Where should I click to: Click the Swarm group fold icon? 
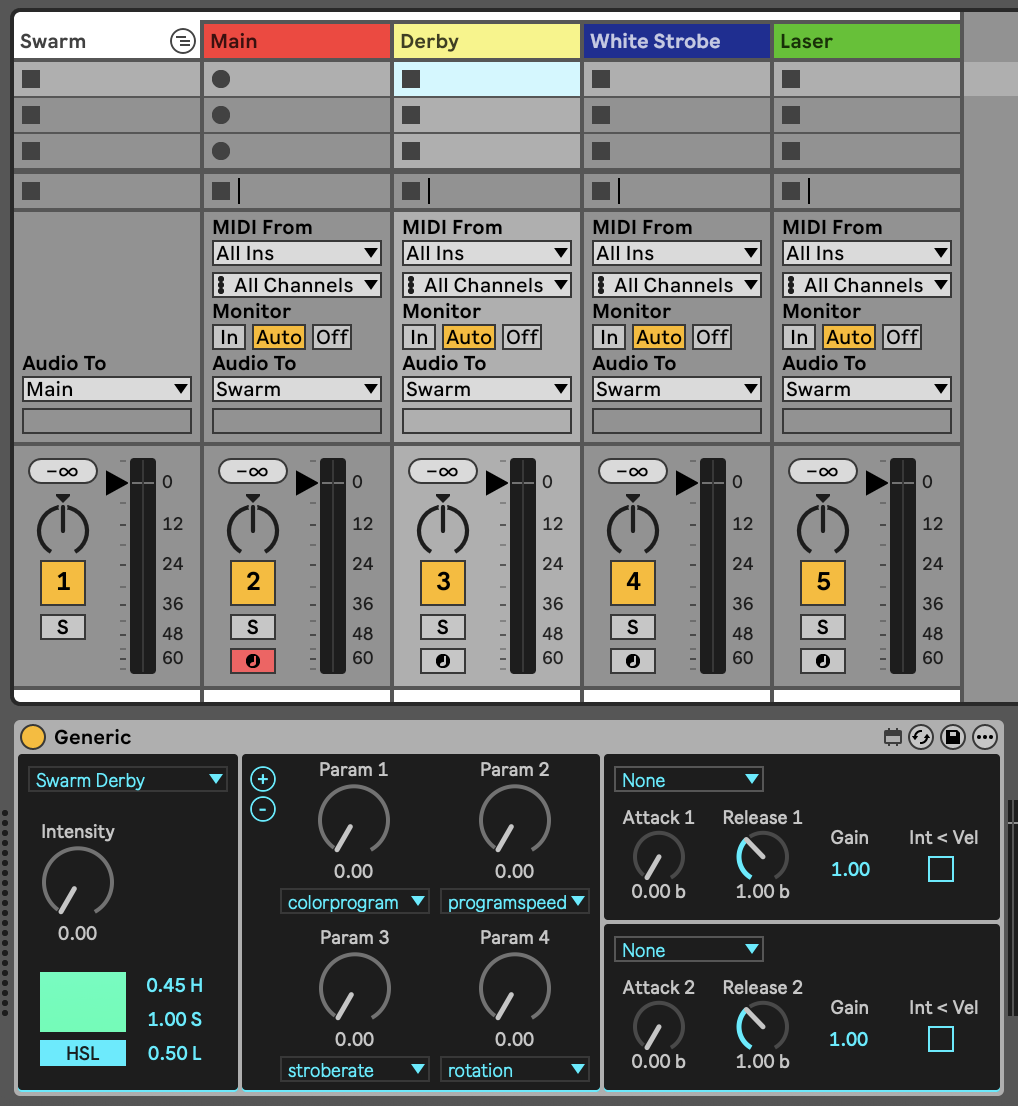pyautogui.click(x=182, y=41)
